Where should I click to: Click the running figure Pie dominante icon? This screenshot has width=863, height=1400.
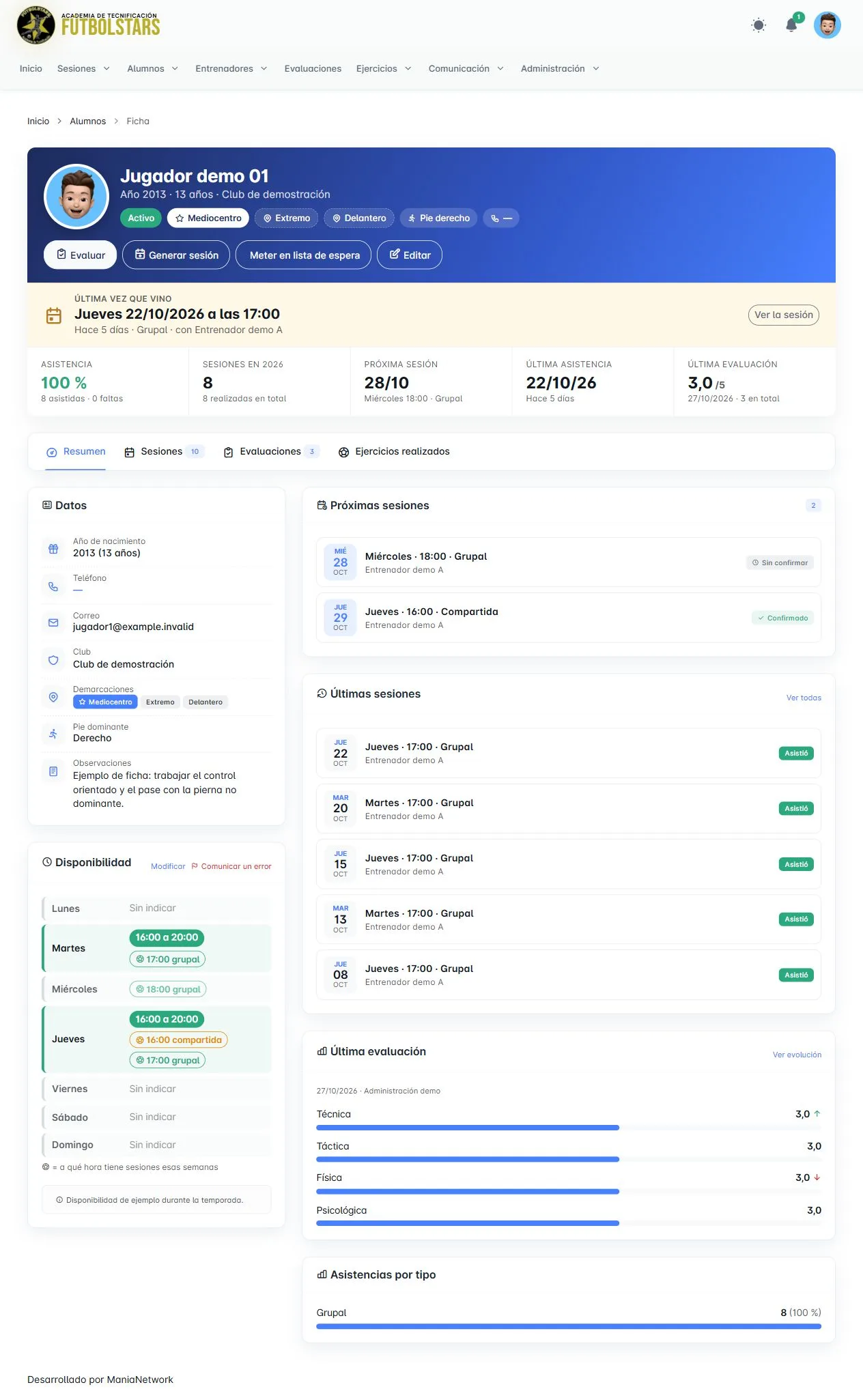pos(53,734)
